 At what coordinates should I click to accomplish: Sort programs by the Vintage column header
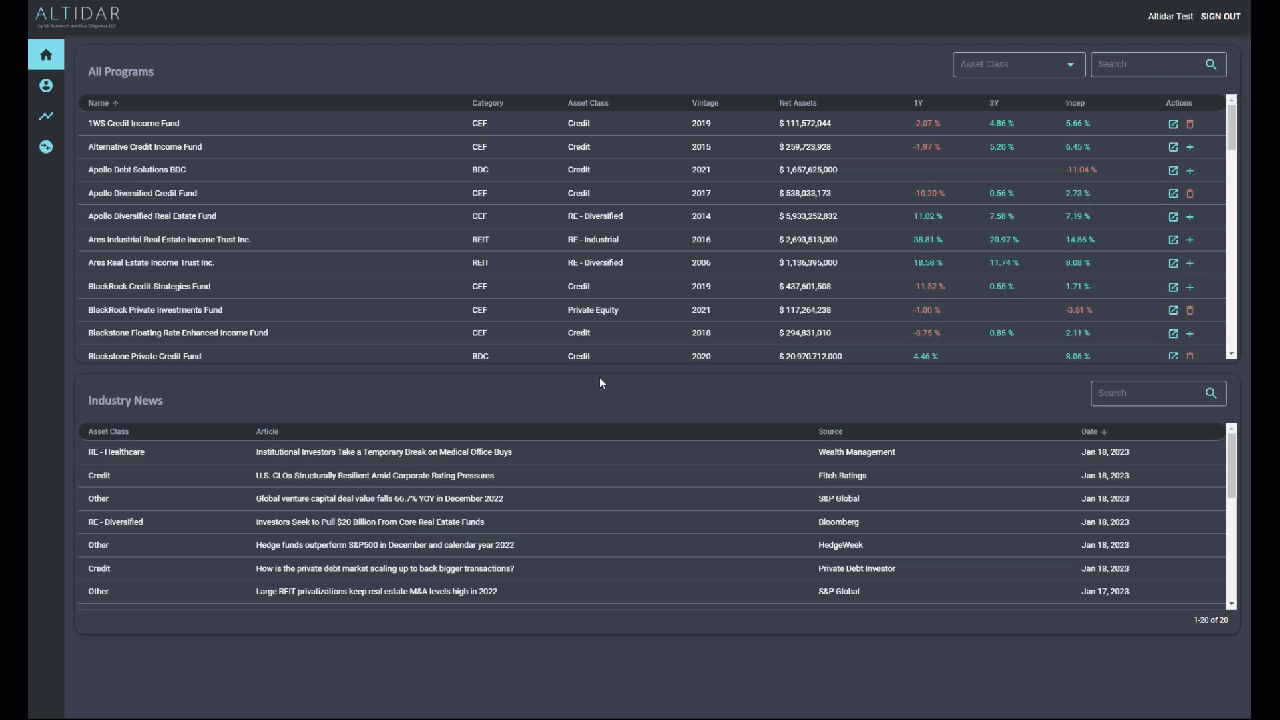point(705,103)
